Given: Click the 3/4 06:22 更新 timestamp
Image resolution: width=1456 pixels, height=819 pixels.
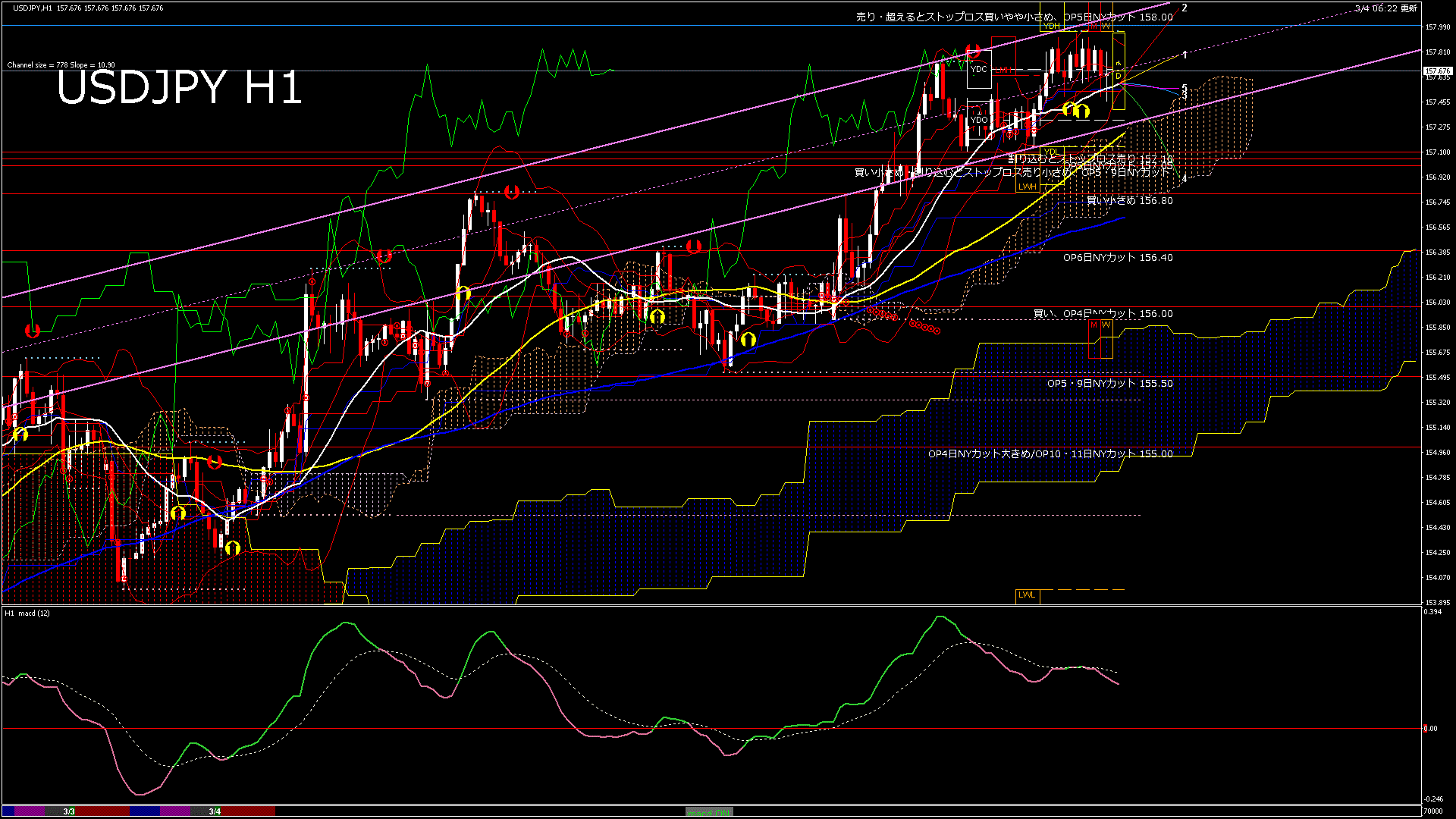Looking at the screenshot, I should click(1385, 8).
